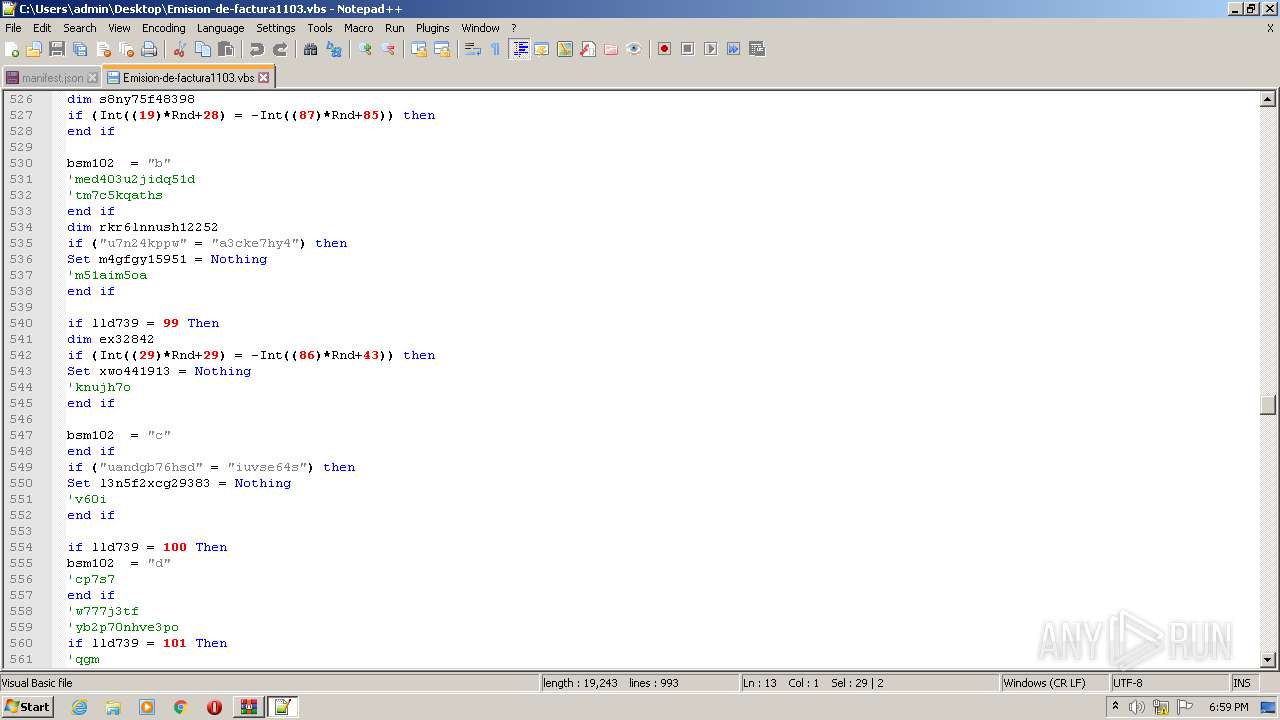Stop macro recording button
This screenshot has height=720, width=1280.
tap(687, 49)
